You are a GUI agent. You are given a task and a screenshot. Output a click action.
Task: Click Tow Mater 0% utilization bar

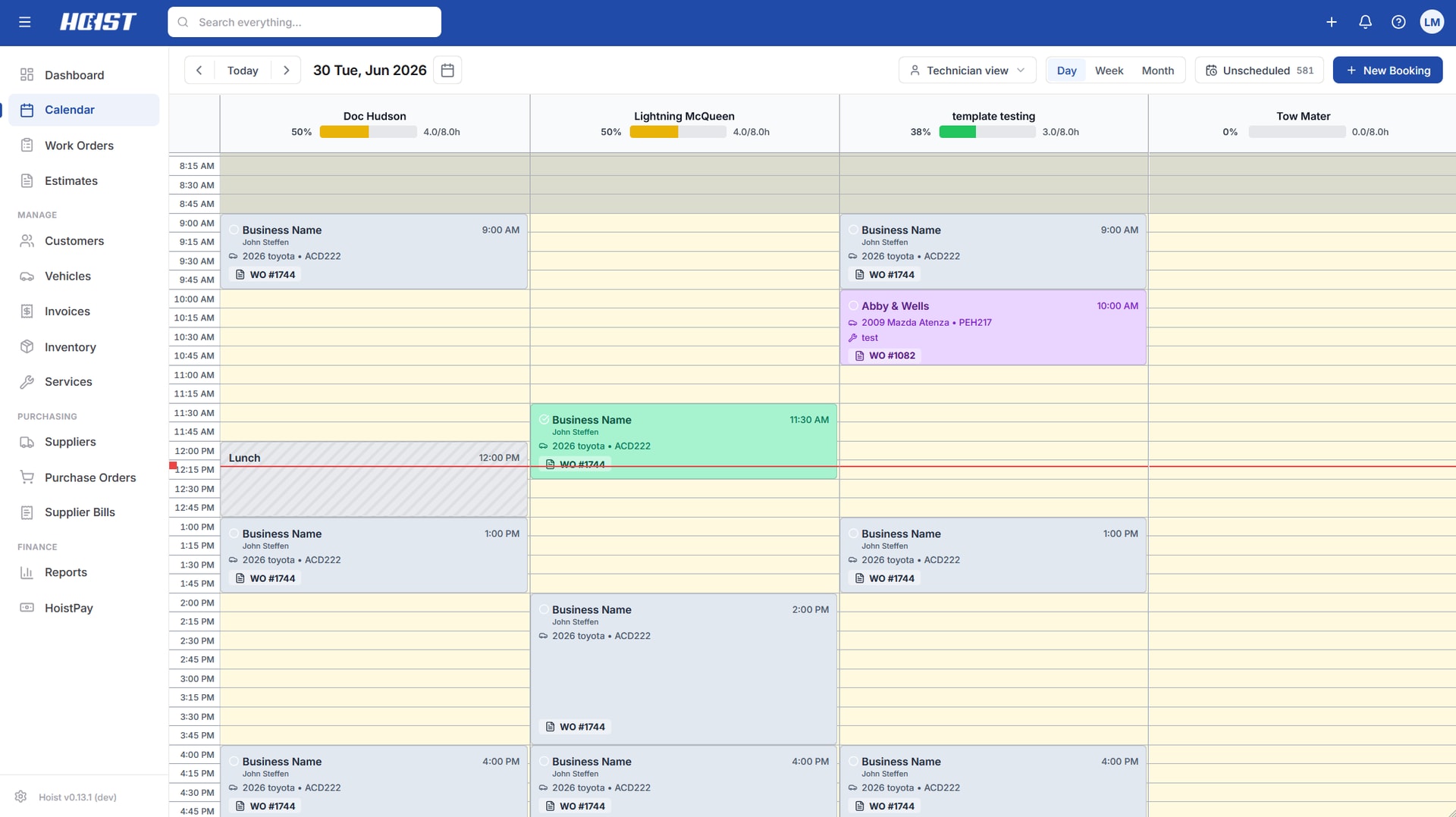pyautogui.click(x=1297, y=132)
